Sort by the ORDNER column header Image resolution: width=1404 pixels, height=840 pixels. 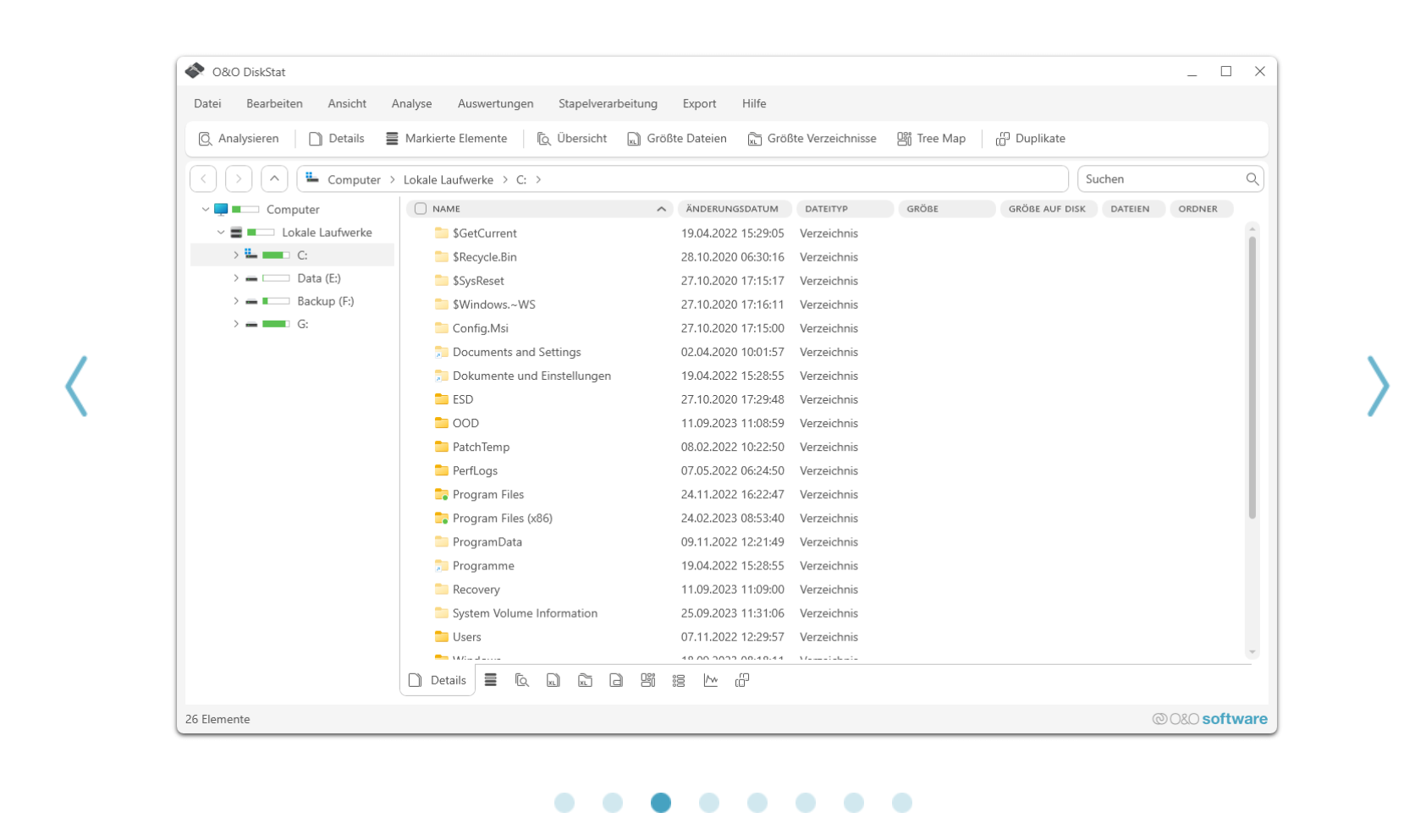(x=1201, y=209)
